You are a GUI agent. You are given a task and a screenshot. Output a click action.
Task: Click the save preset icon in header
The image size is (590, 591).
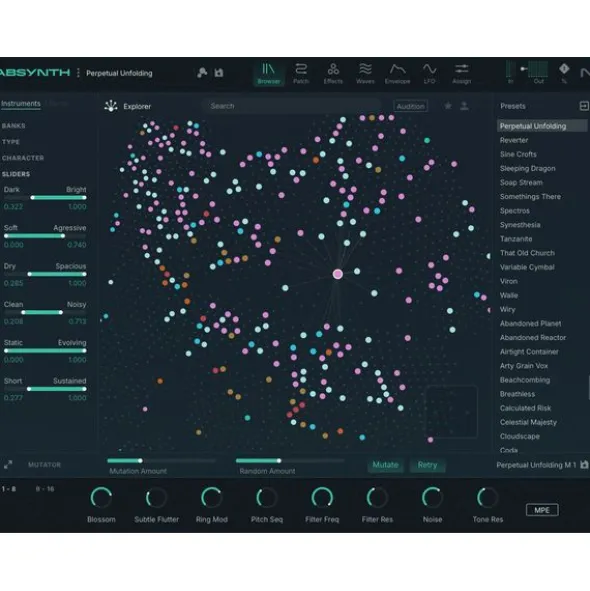[x=219, y=72]
